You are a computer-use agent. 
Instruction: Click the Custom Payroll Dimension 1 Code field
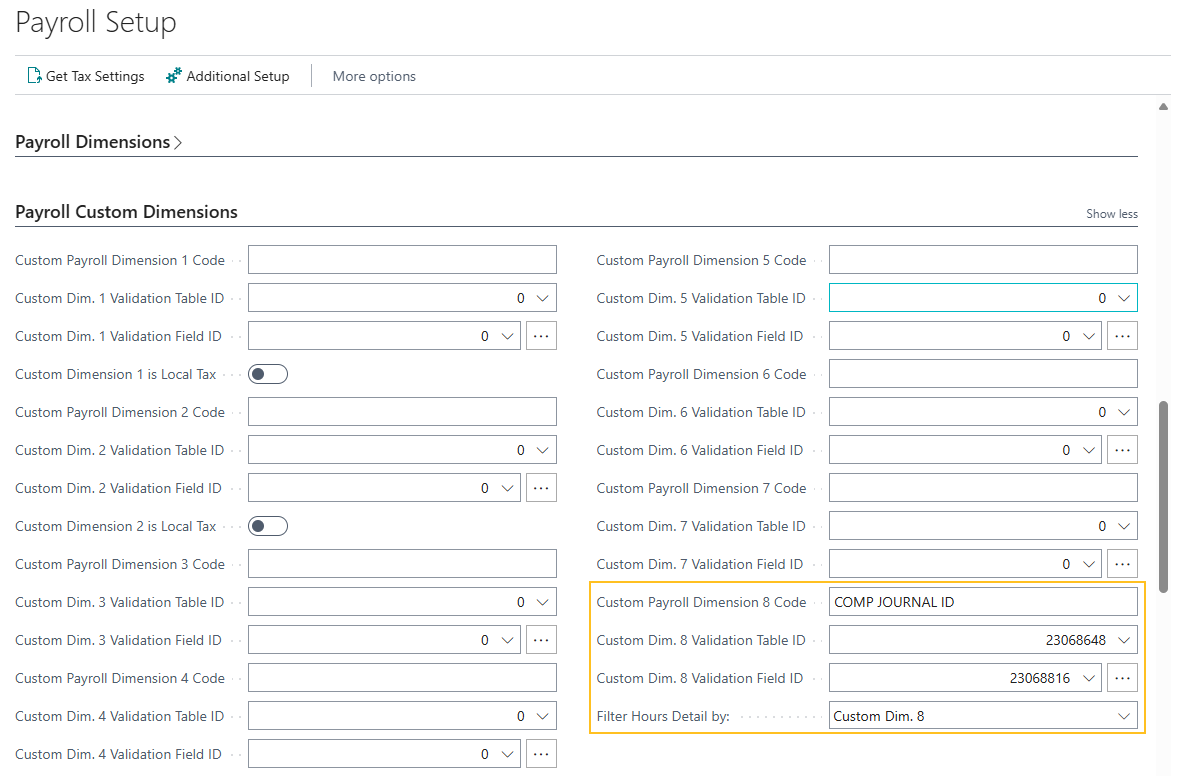(401, 259)
